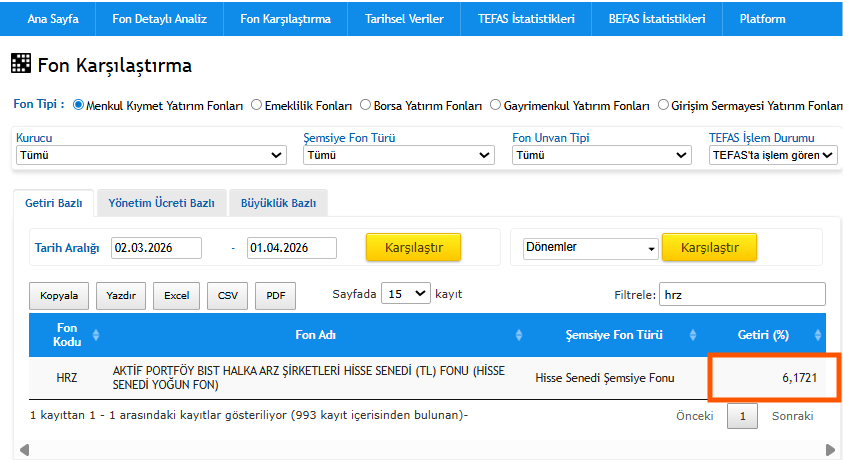Screen dimensions: 843x460
Task: Open the Şemsiye Fon Türü dropdown
Action: 399,155
